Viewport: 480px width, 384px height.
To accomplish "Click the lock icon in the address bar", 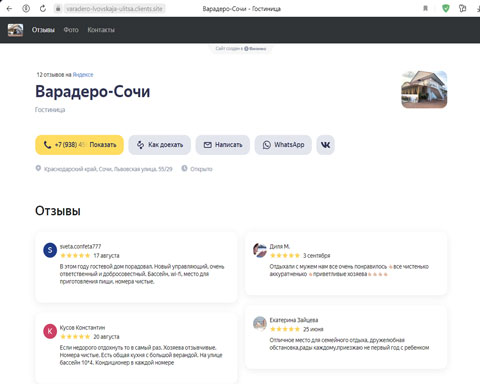I will (58, 9).
